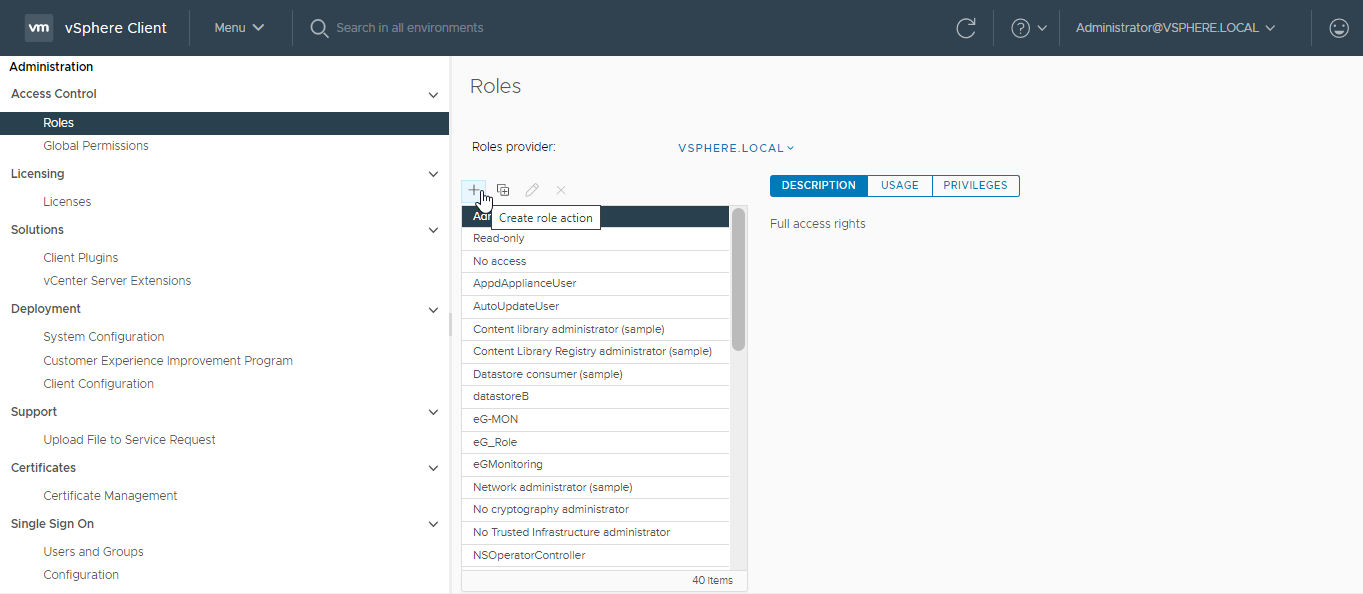Collapse the Deployment section
Screen dimensions: 1363x594
tap(433, 310)
